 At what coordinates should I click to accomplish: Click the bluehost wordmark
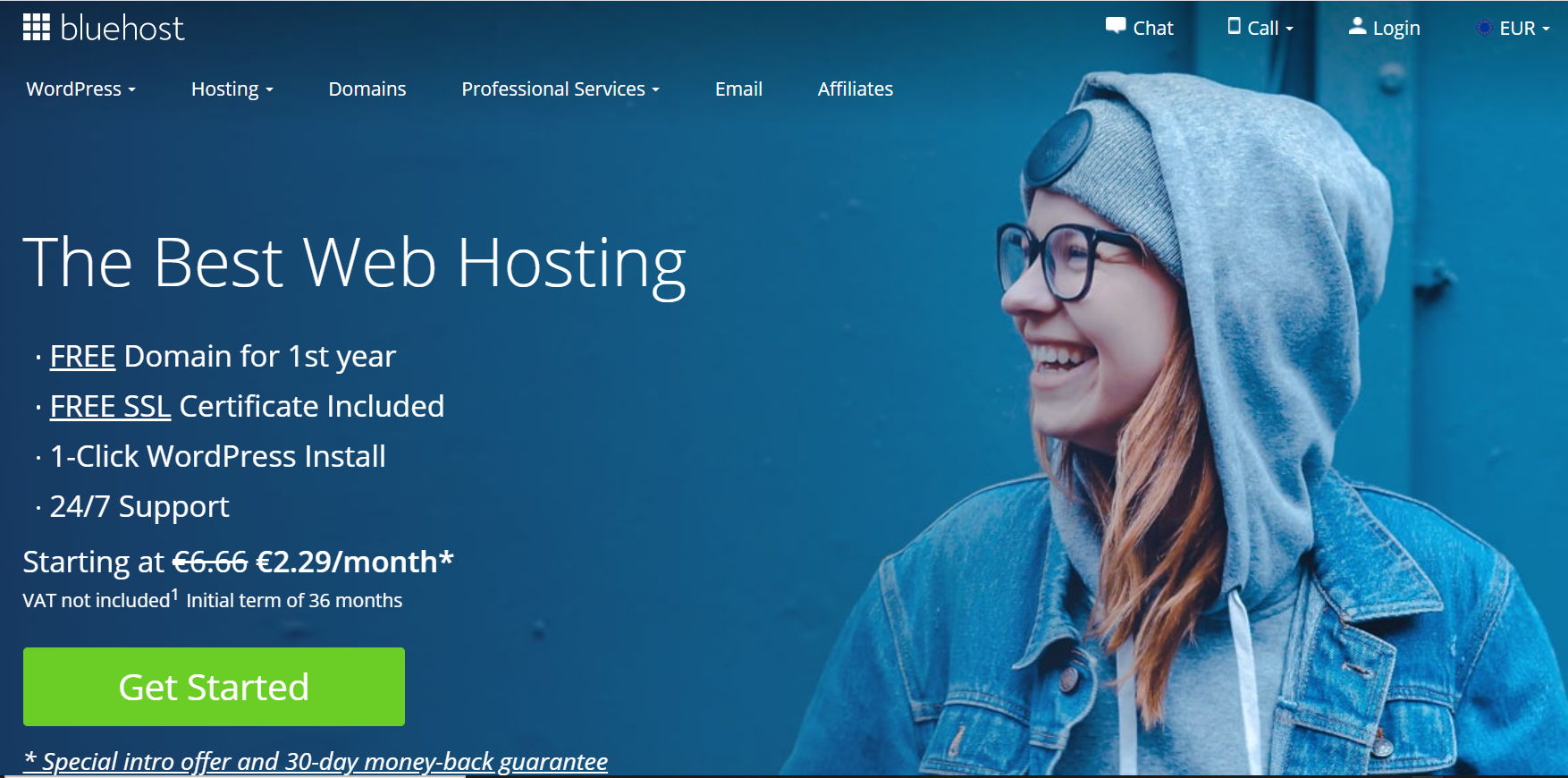tap(122, 29)
